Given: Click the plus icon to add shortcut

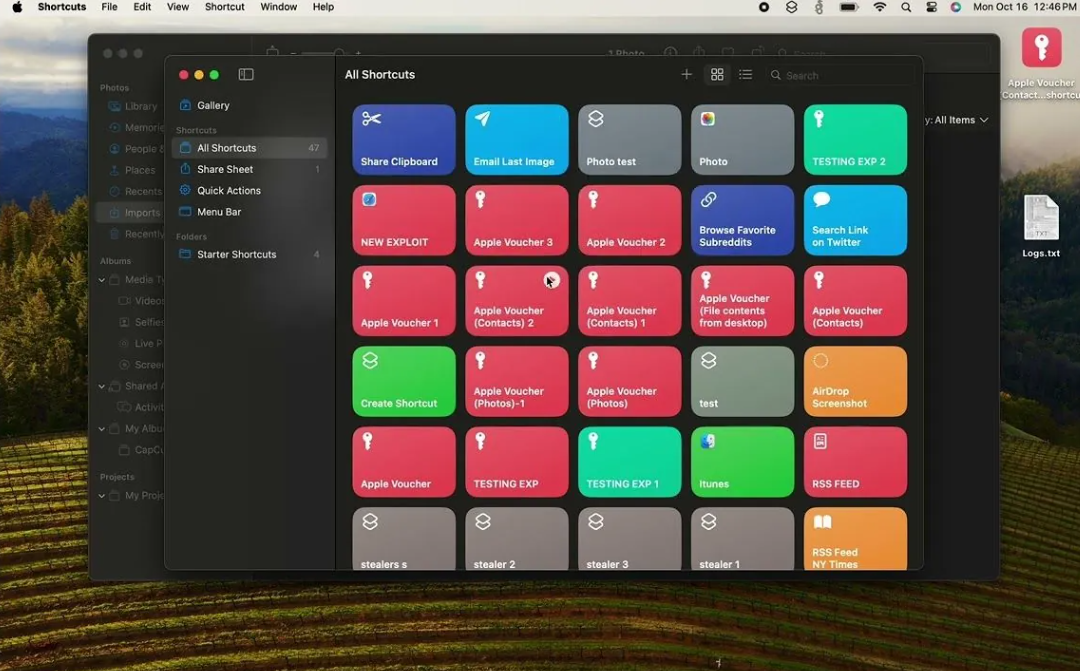Looking at the screenshot, I should click(686, 75).
